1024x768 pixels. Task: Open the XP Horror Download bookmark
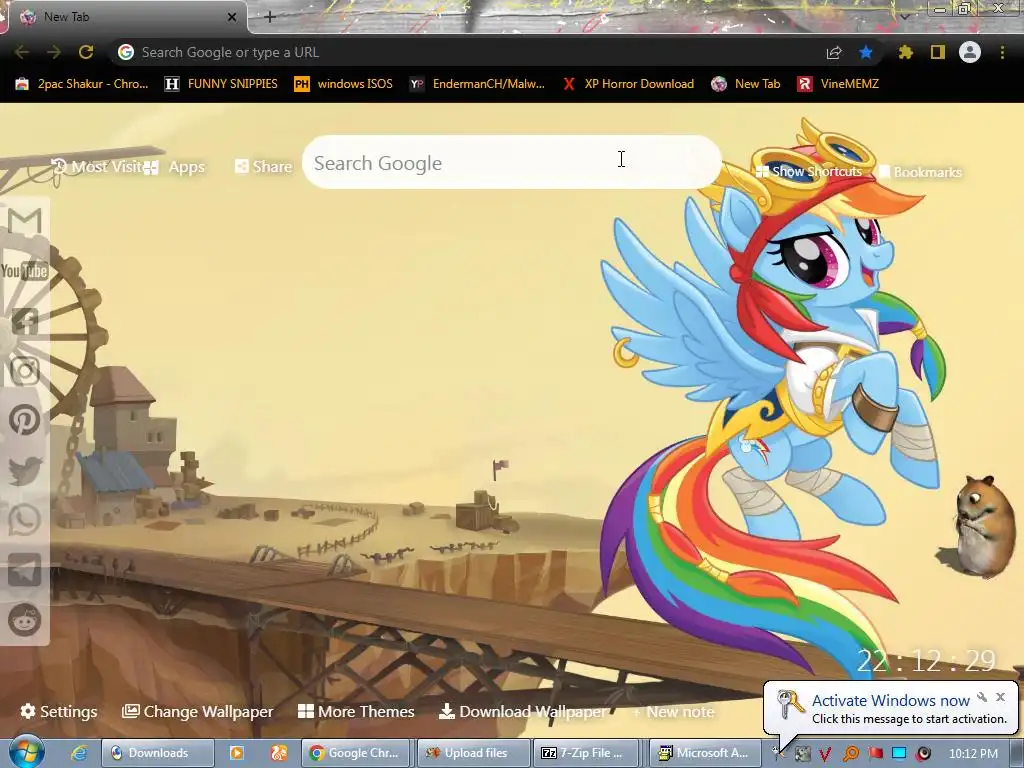click(x=628, y=84)
